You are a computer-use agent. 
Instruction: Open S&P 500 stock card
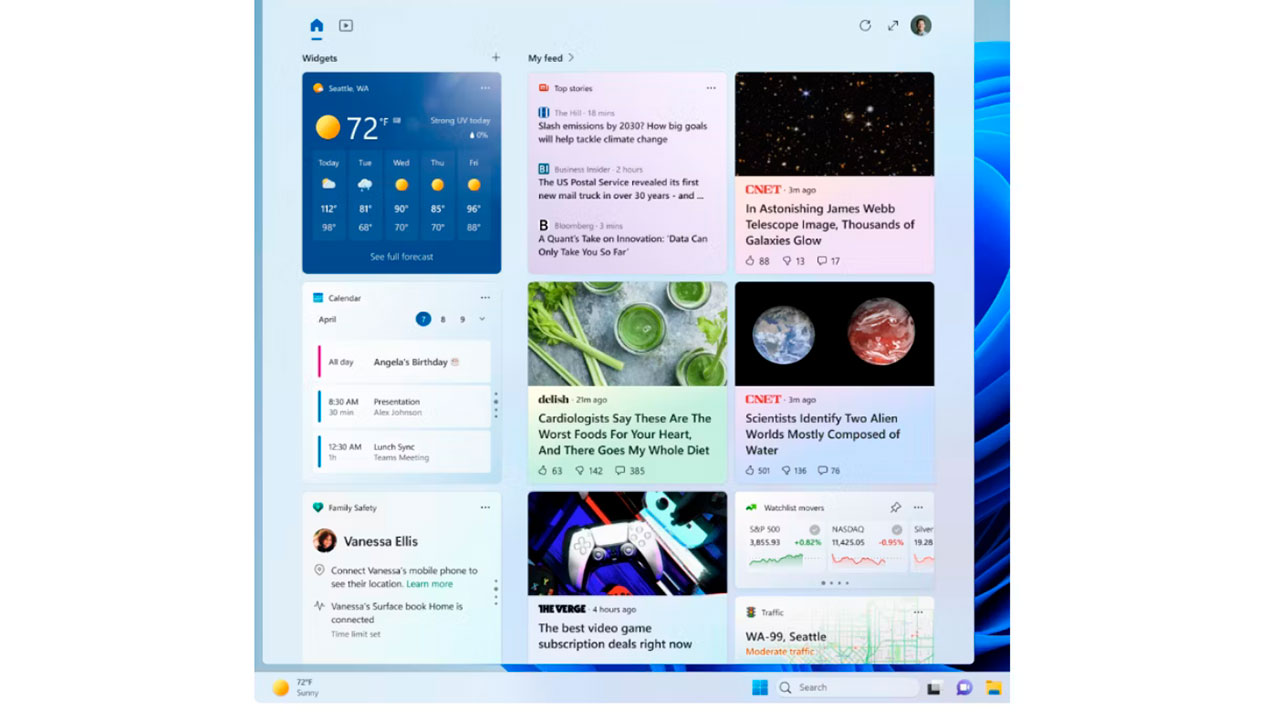pos(784,546)
